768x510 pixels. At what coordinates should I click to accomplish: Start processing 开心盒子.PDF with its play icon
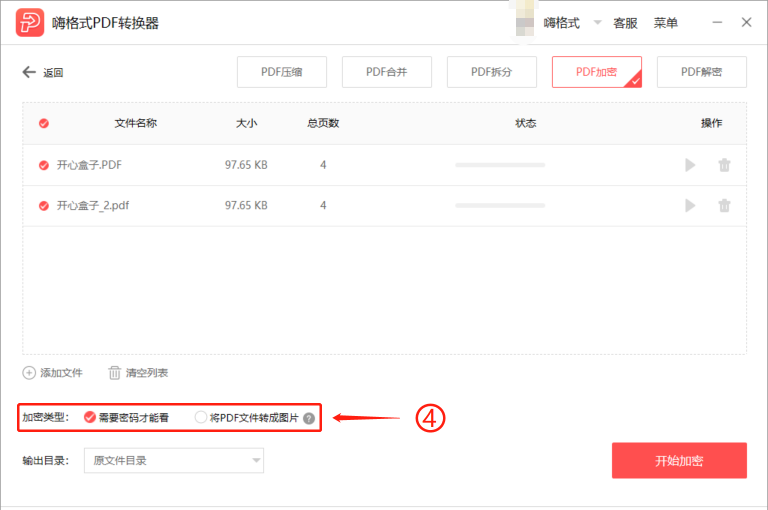[690, 165]
